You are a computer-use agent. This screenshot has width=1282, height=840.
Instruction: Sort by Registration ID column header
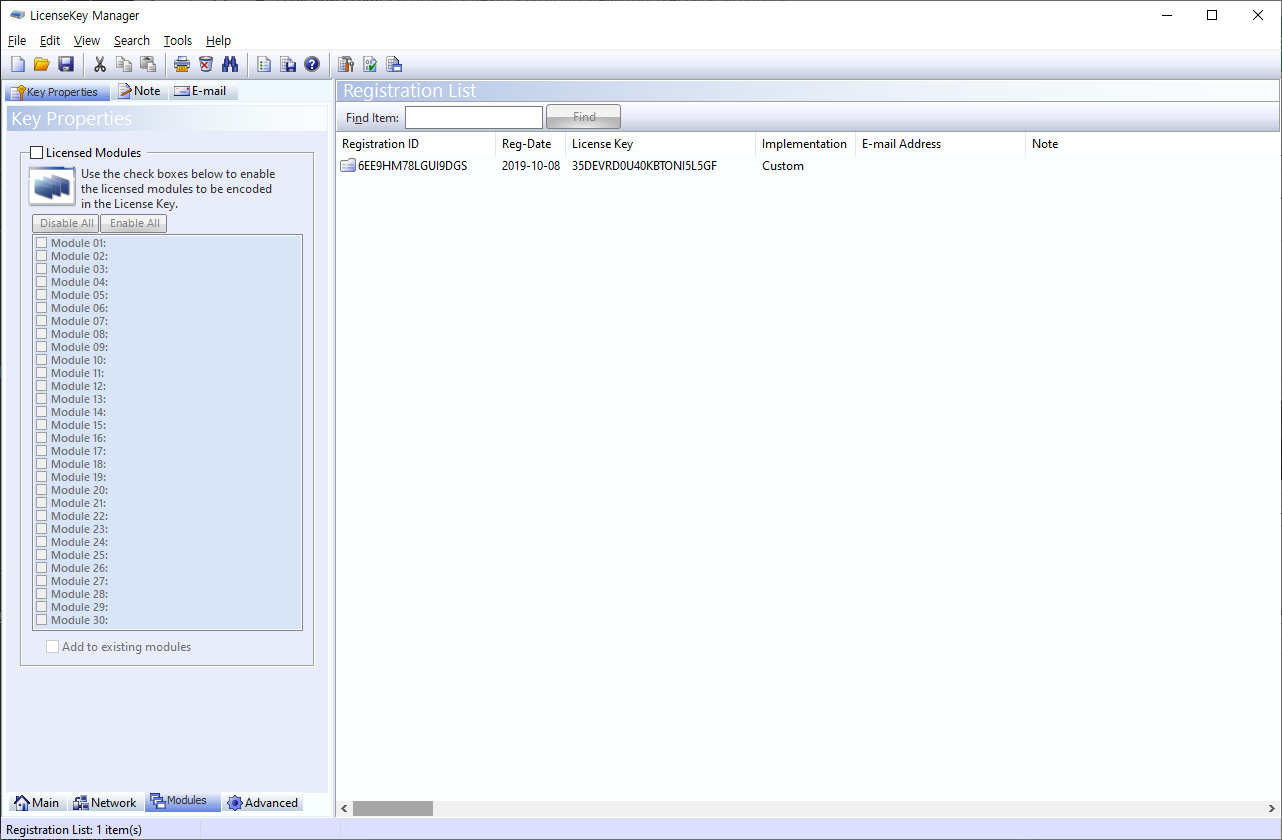[416, 144]
